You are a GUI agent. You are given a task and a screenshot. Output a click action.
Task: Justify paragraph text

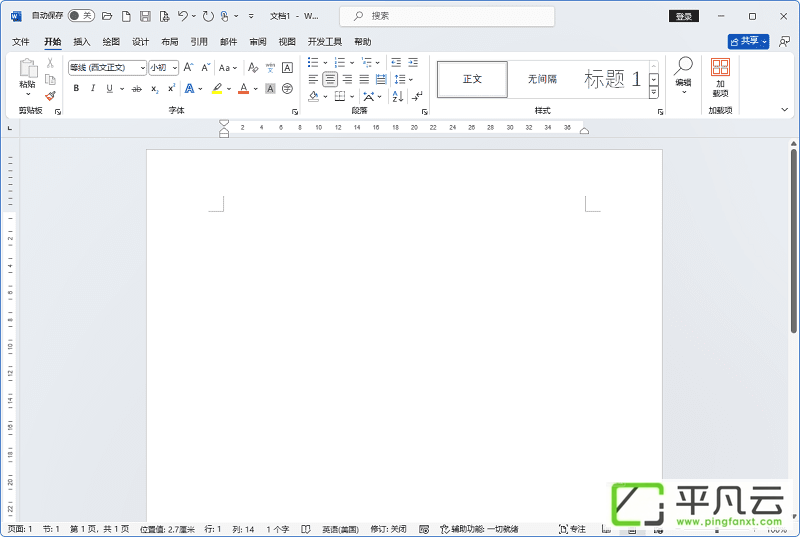(364, 79)
